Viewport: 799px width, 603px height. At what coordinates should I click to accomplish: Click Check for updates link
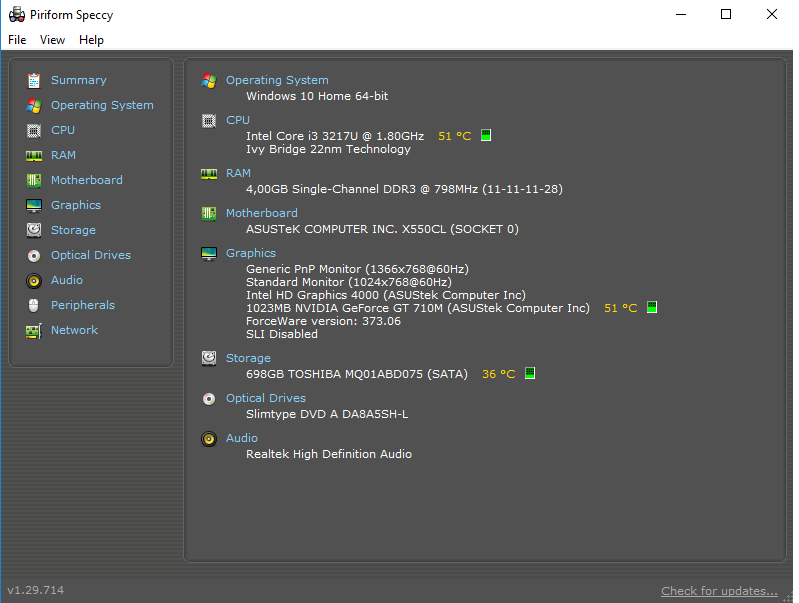click(720, 591)
